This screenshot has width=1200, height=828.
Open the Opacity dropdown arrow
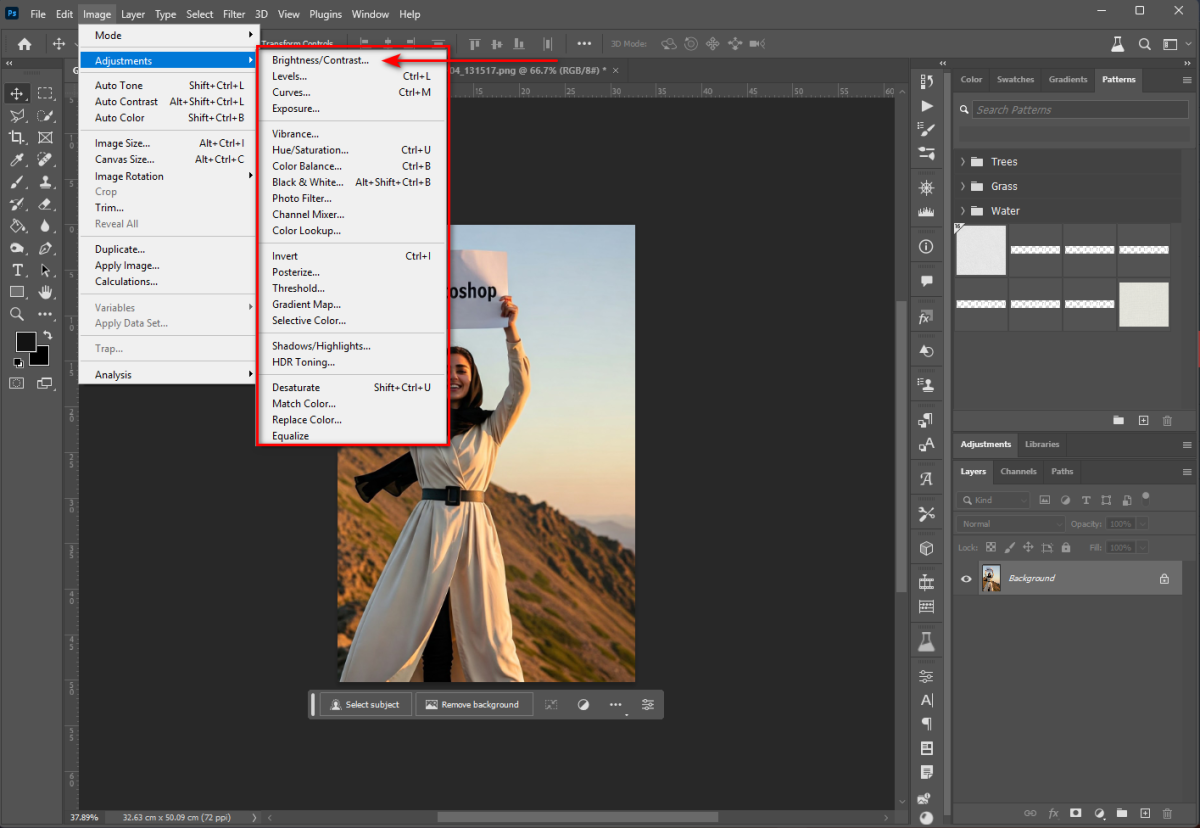pyautogui.click(x=1142, y=524)
